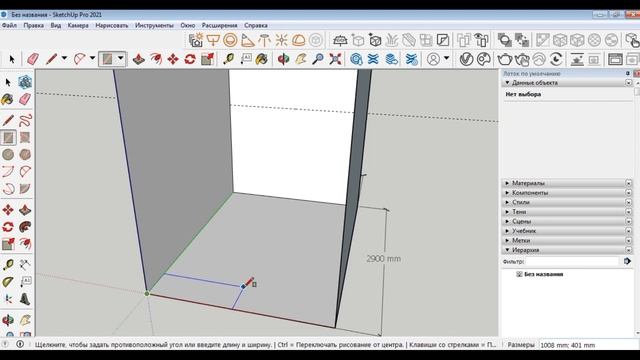Select the Offset tool in top toolbar
640x360 pixels.
click(156, 59)
